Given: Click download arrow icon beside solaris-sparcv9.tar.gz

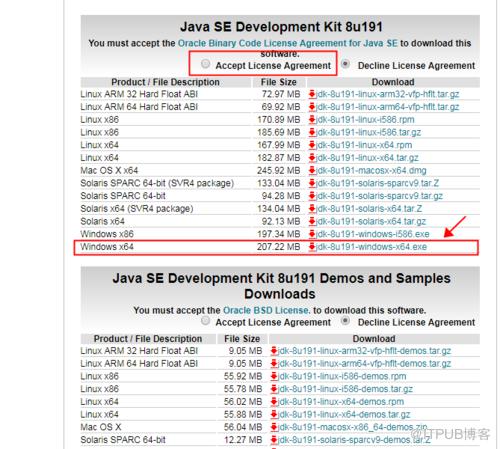Looking at the screenshot, I should point(312,196).
